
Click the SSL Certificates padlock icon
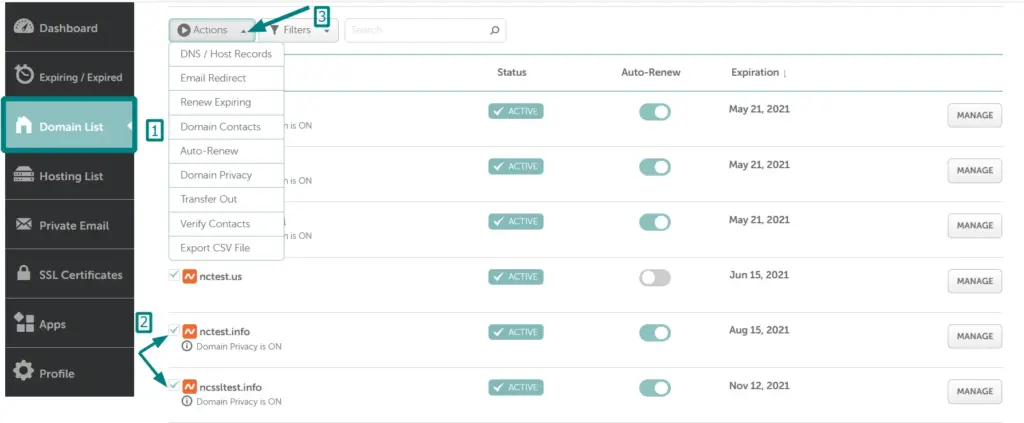click(24, 274)
